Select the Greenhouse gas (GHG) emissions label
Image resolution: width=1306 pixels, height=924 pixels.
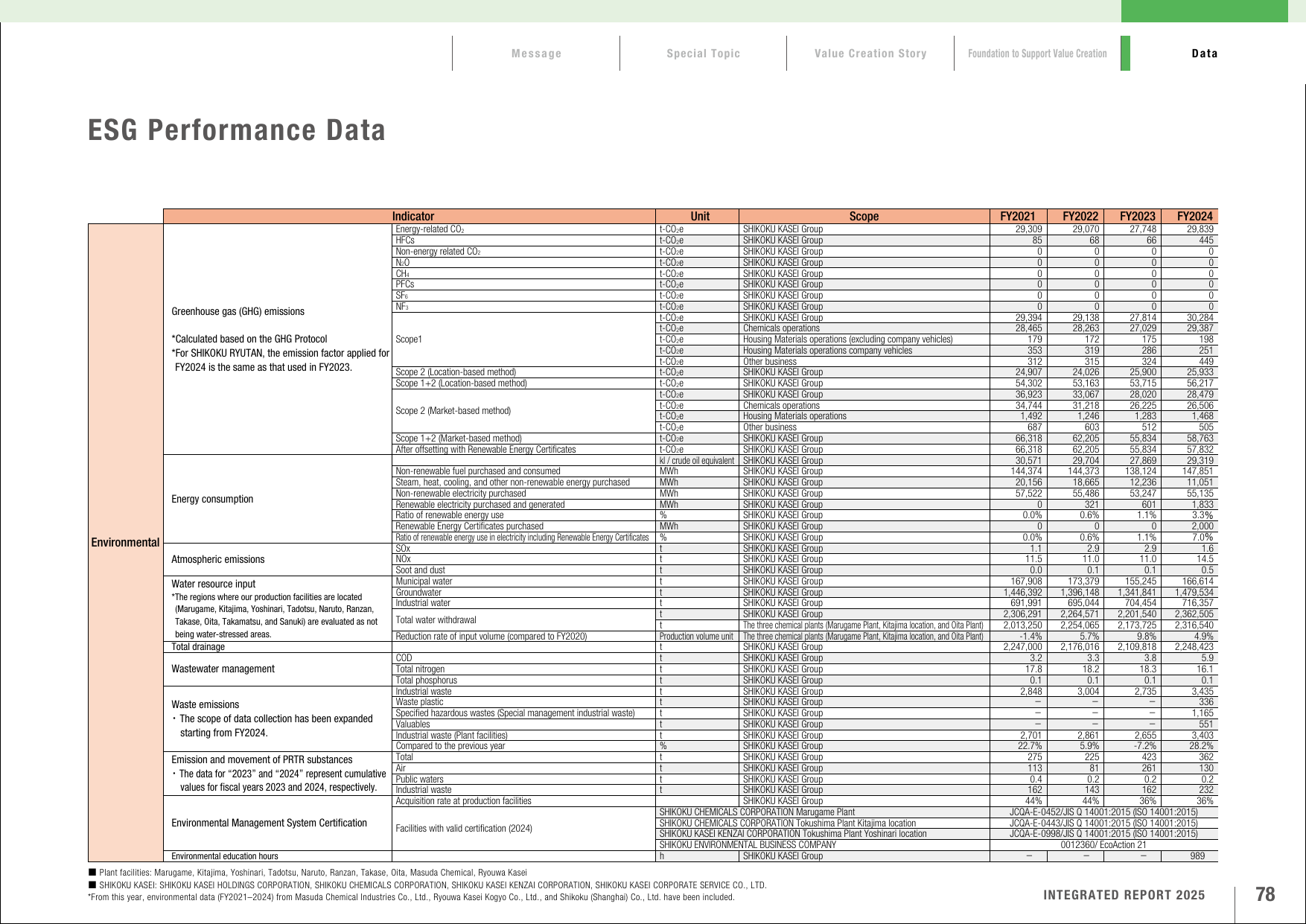click(x=238, y=311)
